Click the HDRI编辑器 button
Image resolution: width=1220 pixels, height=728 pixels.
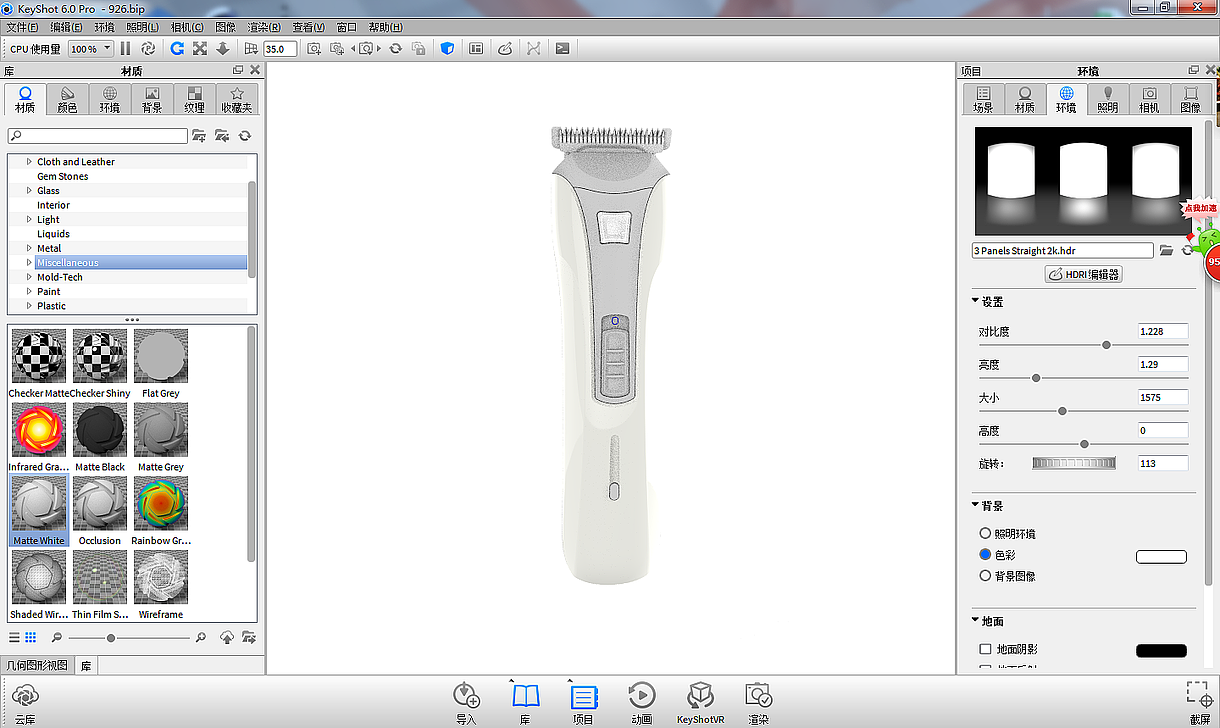[x=1084, y=274]
